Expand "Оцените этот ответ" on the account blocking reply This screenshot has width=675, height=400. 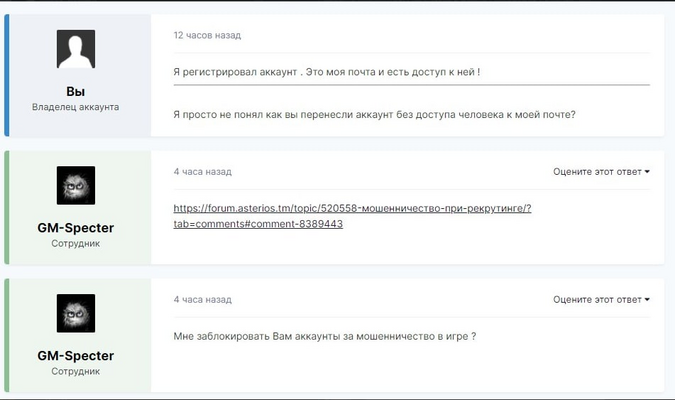(x=601, y=299)
